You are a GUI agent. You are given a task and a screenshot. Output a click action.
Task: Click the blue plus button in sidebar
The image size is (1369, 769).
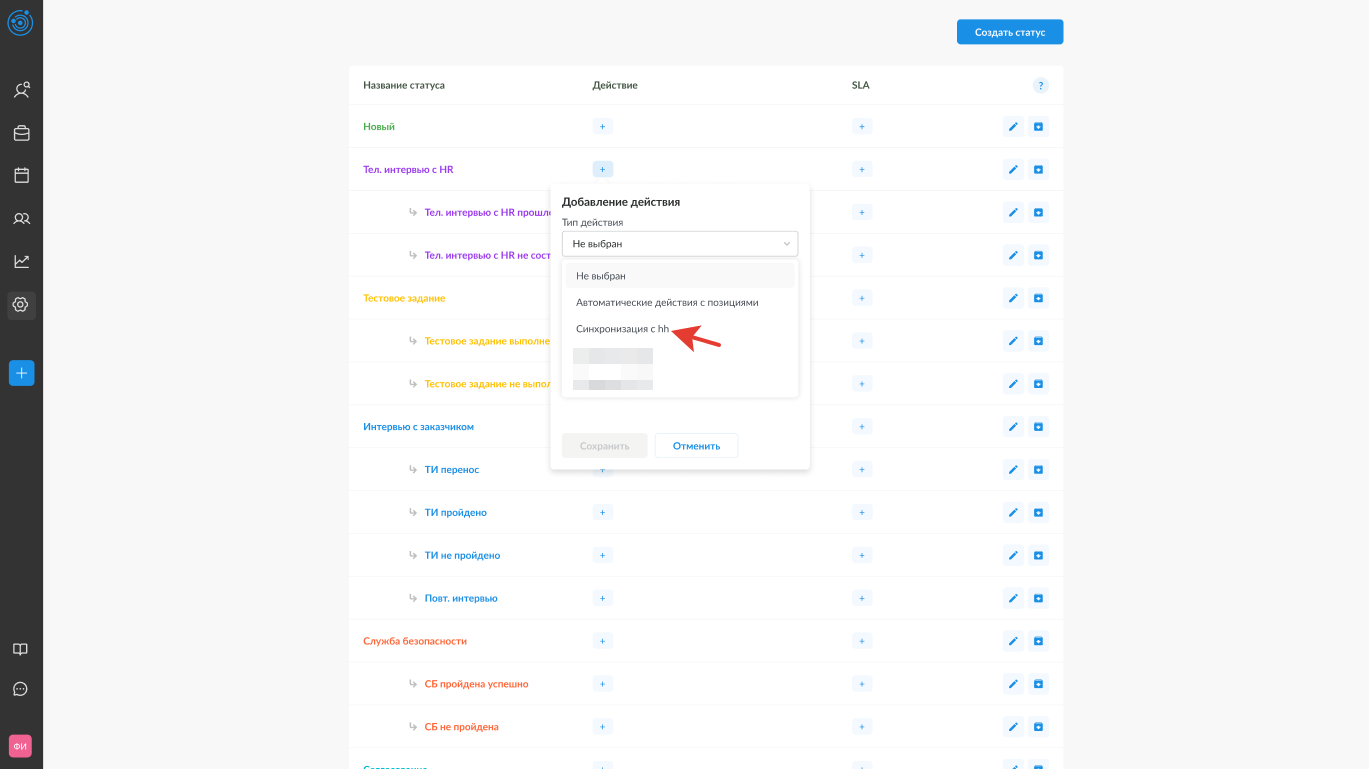pos(21,373)
